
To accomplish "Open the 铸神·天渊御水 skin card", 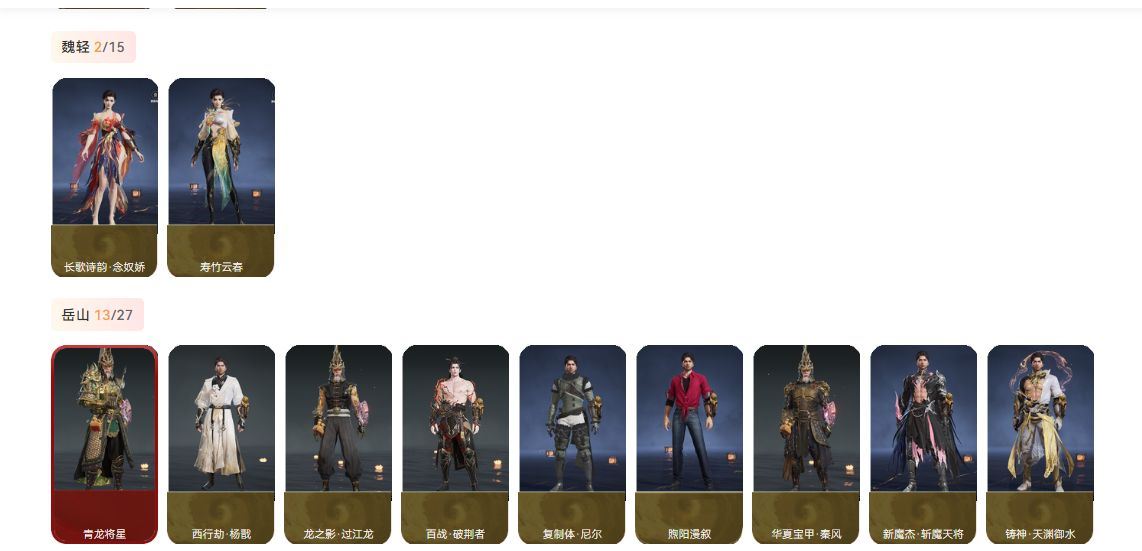I will point(1040,445).
